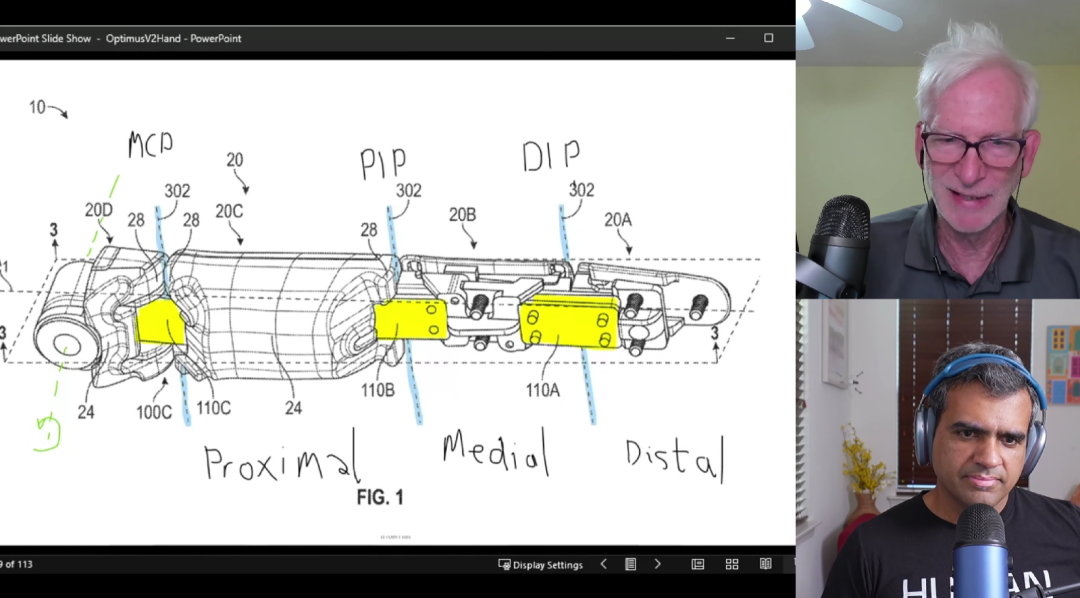1080x598 pixels.
Task: Select the white-haired speaker's video feed
Action: pyautogui.click(x=938, y=150)
